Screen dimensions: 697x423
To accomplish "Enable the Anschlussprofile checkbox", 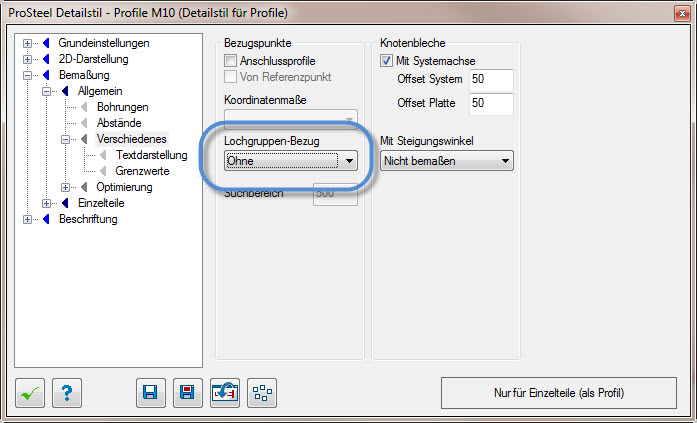I will pos(230,61).
